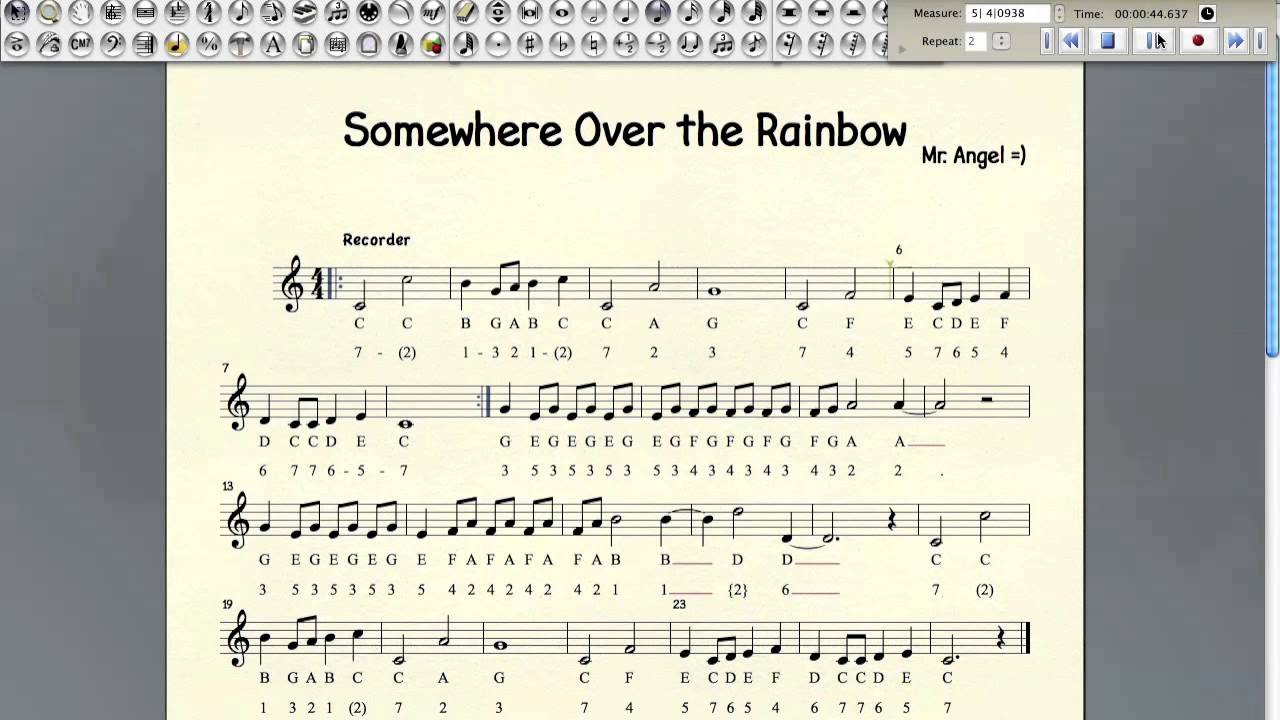Raise pitch by half step

(625, 44)
